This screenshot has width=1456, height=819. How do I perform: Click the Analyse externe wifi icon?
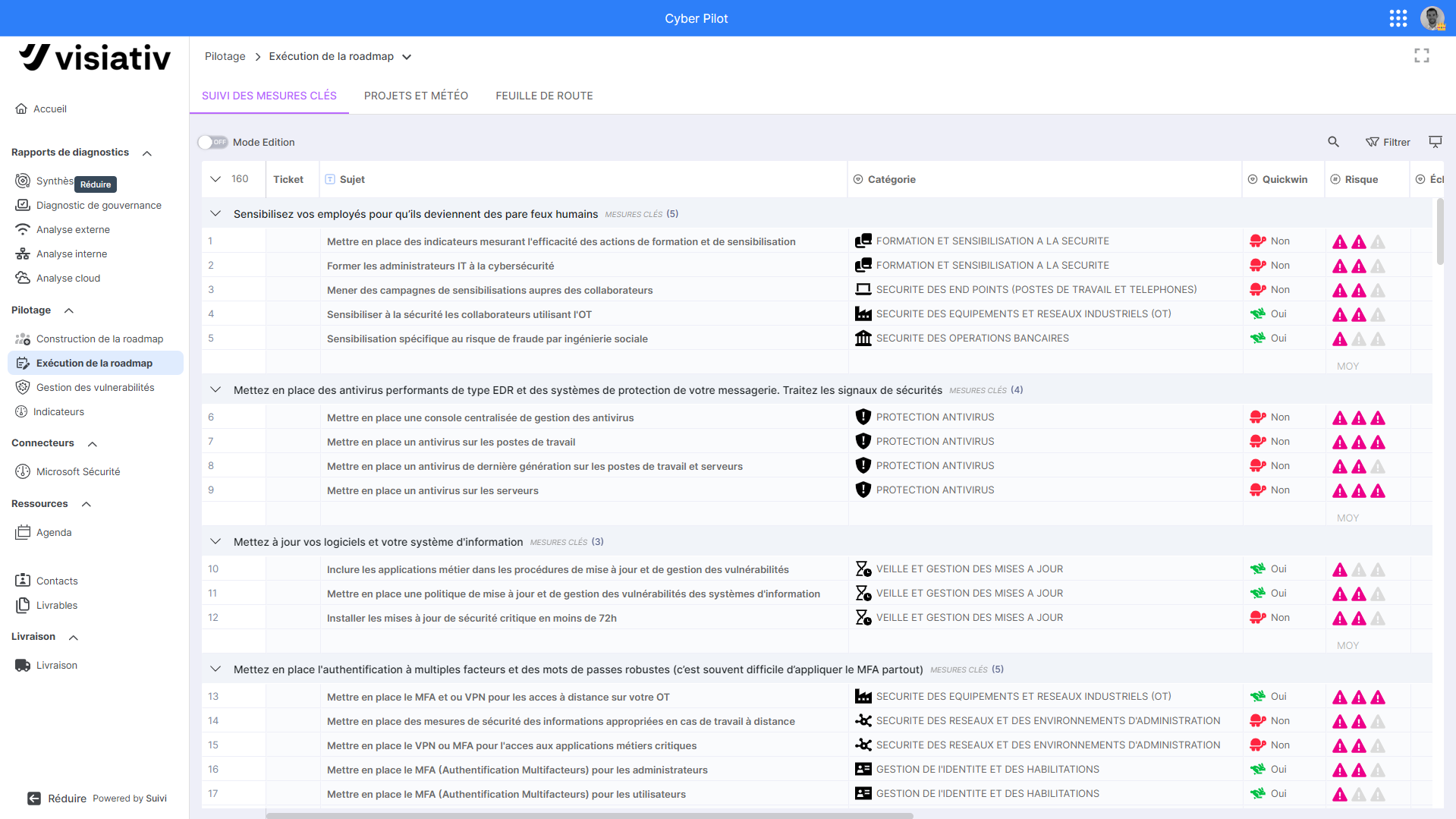click(x=23, y=229)
